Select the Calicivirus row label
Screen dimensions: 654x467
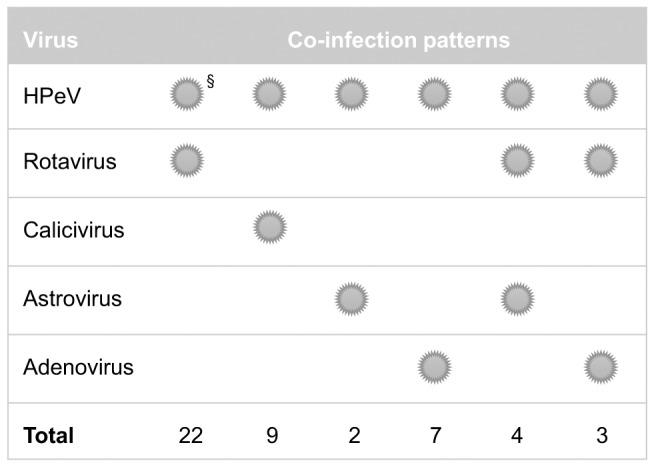coord(73,230)
